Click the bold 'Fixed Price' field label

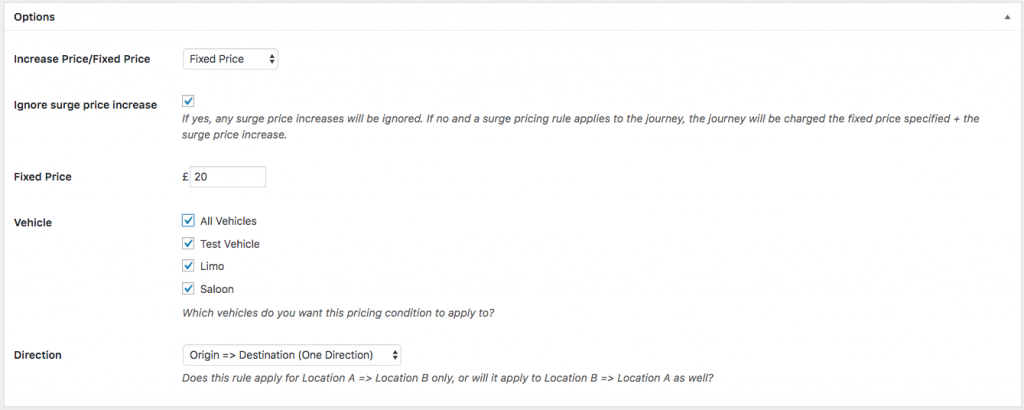click(x=43, y=177)
